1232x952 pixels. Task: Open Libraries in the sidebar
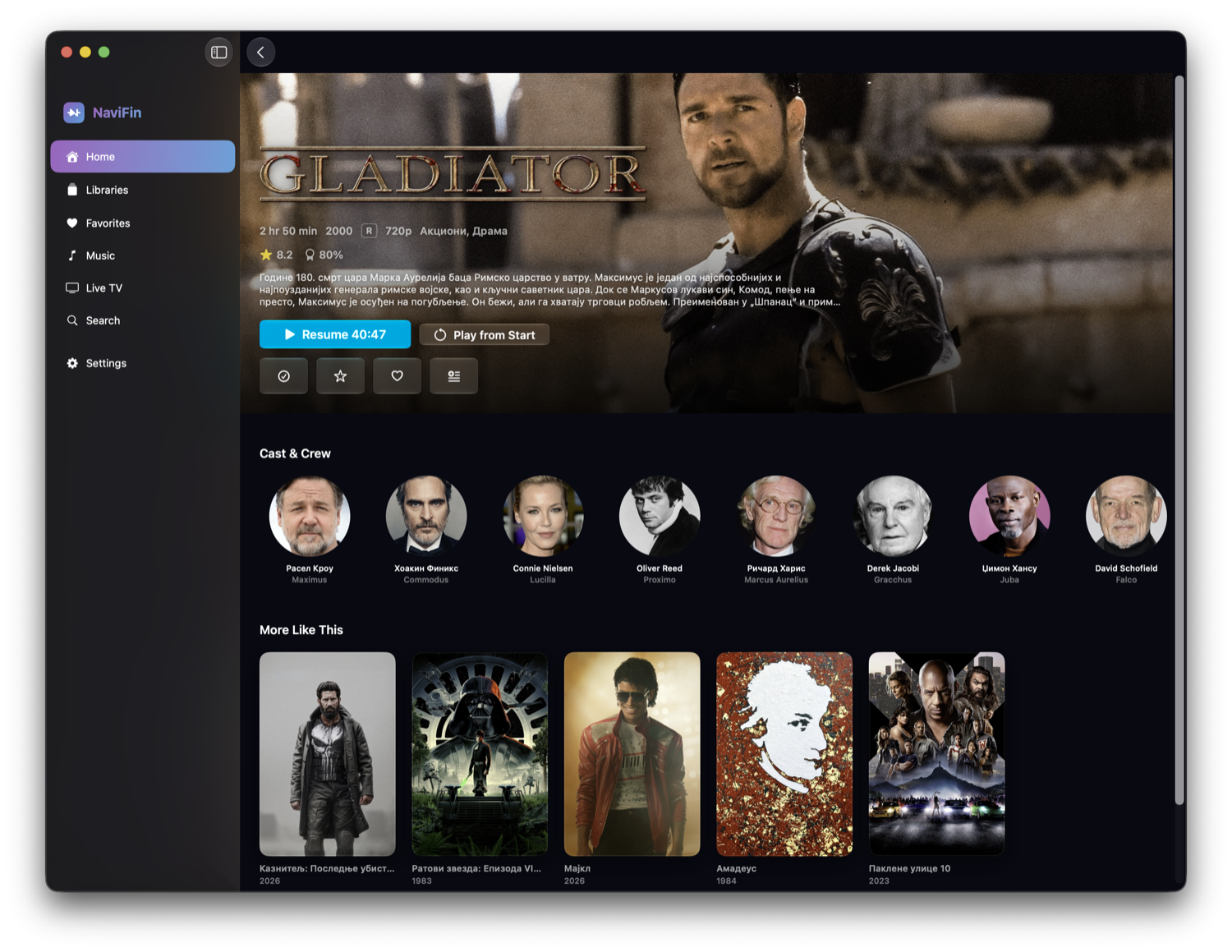click(143, 190)
